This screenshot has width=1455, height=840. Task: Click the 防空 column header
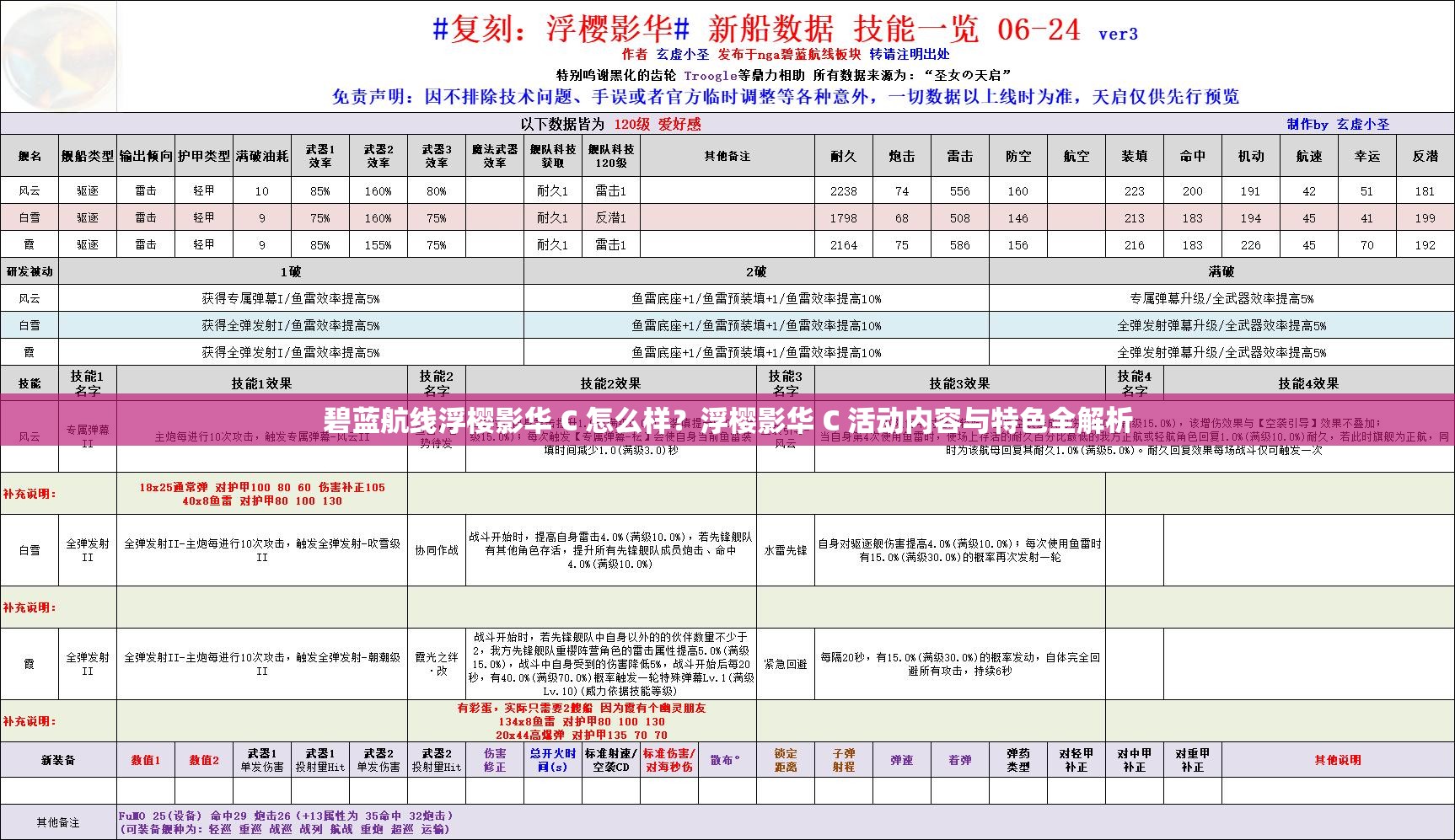pyautogui.click(x=1017, y=155)
